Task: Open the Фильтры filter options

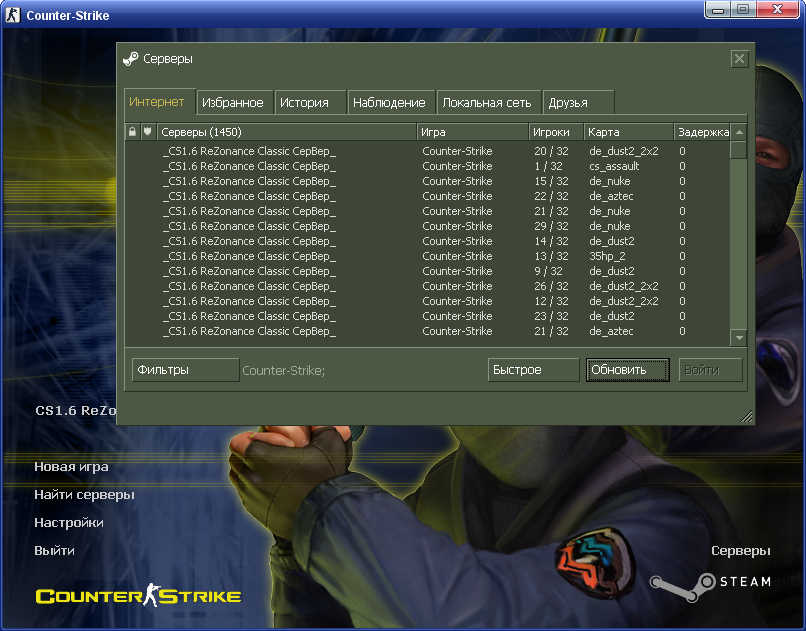Action: click(x=186, y=370)
